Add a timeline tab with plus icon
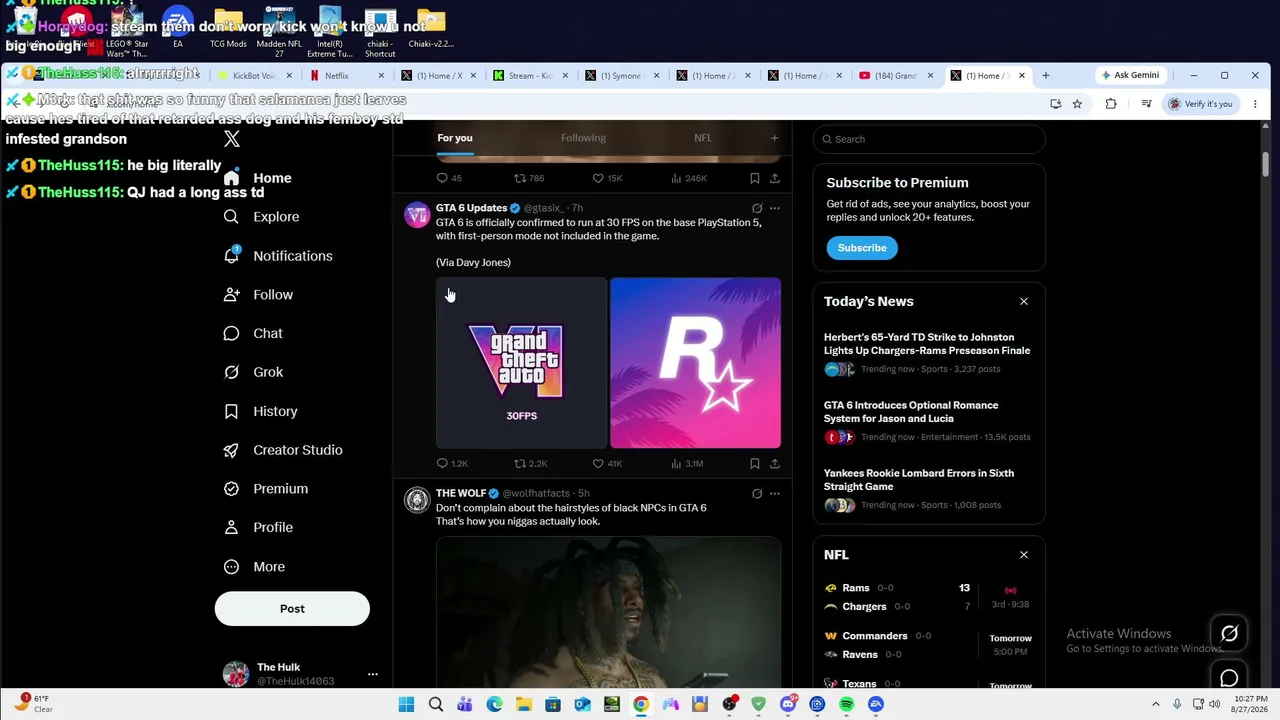Screen dimensions: 1280x720 click(774, 138)
